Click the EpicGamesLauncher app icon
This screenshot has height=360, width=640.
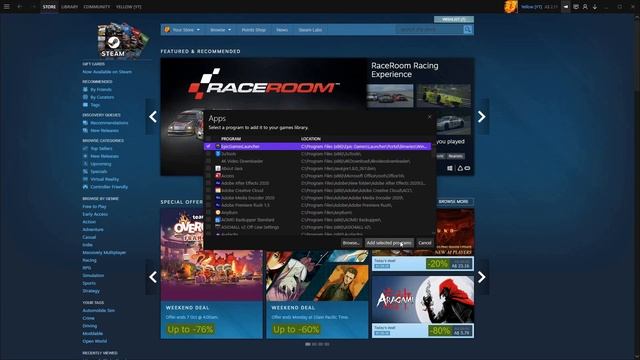coord(218,146)
